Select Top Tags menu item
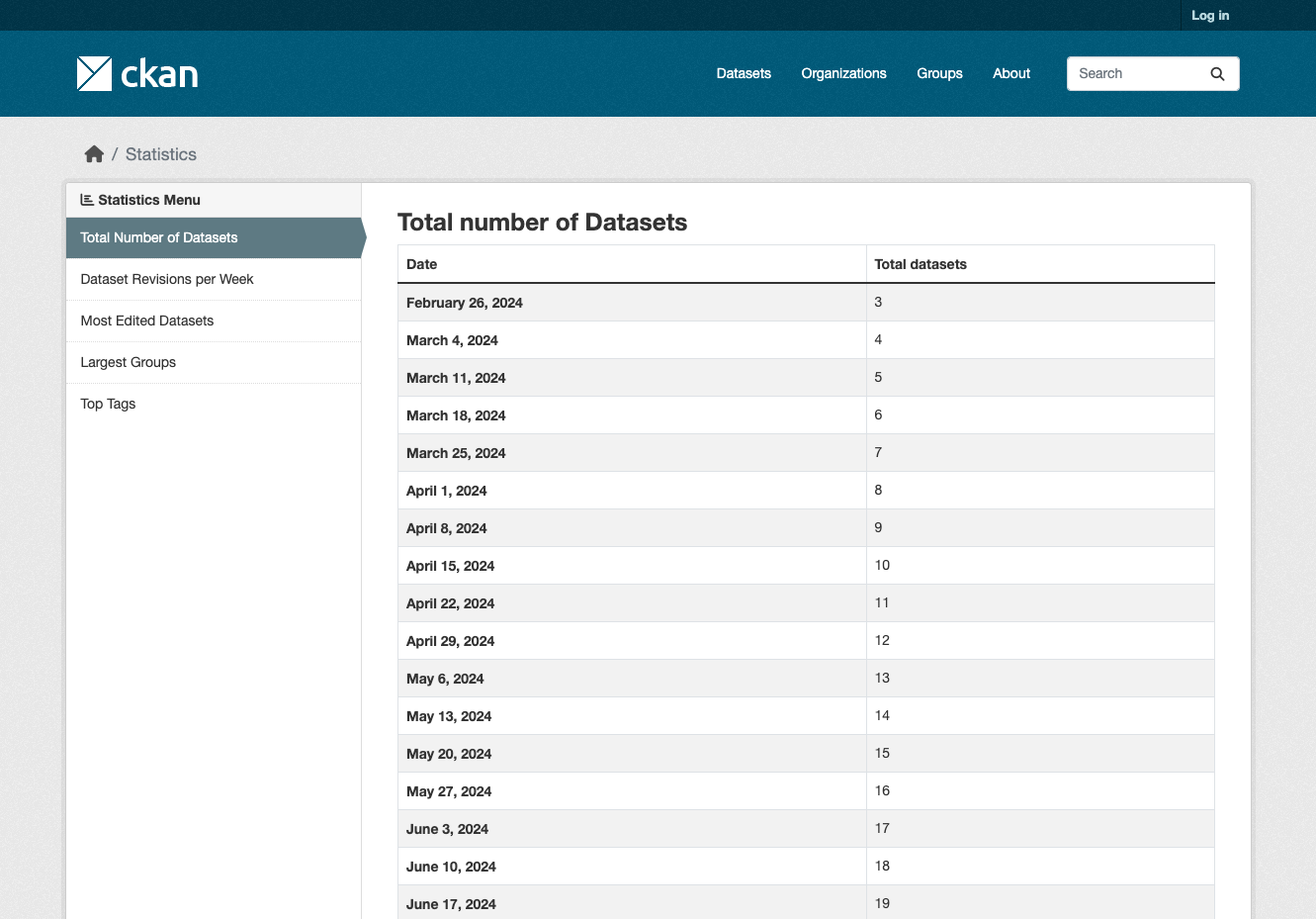This screenshot has width=1316, height=919. click(x=214, y=404)
